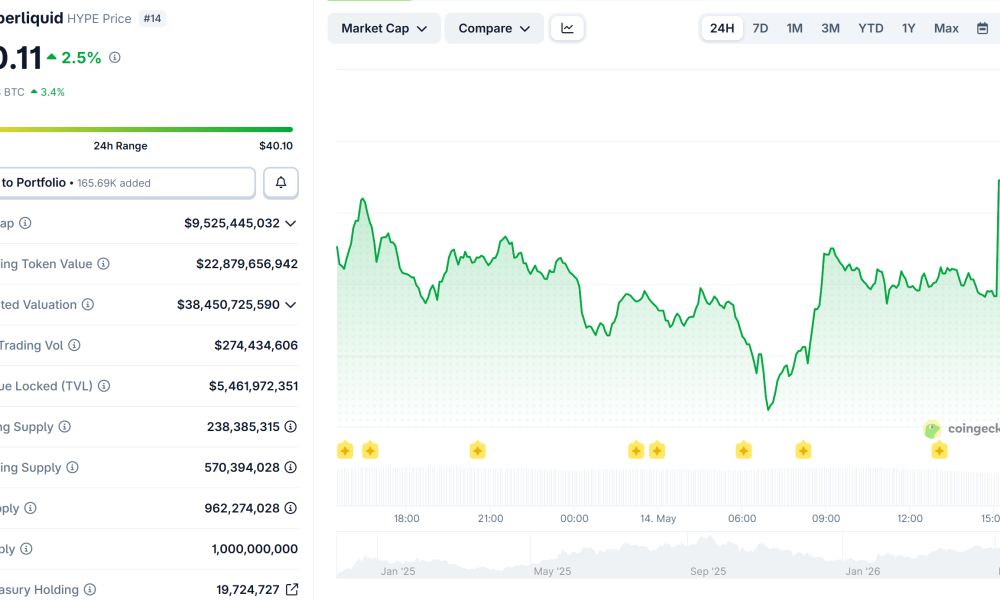This screenshot has height=600, width=1000.
Task: Open the Market Cap dropdown
Action: pos(384,28)
